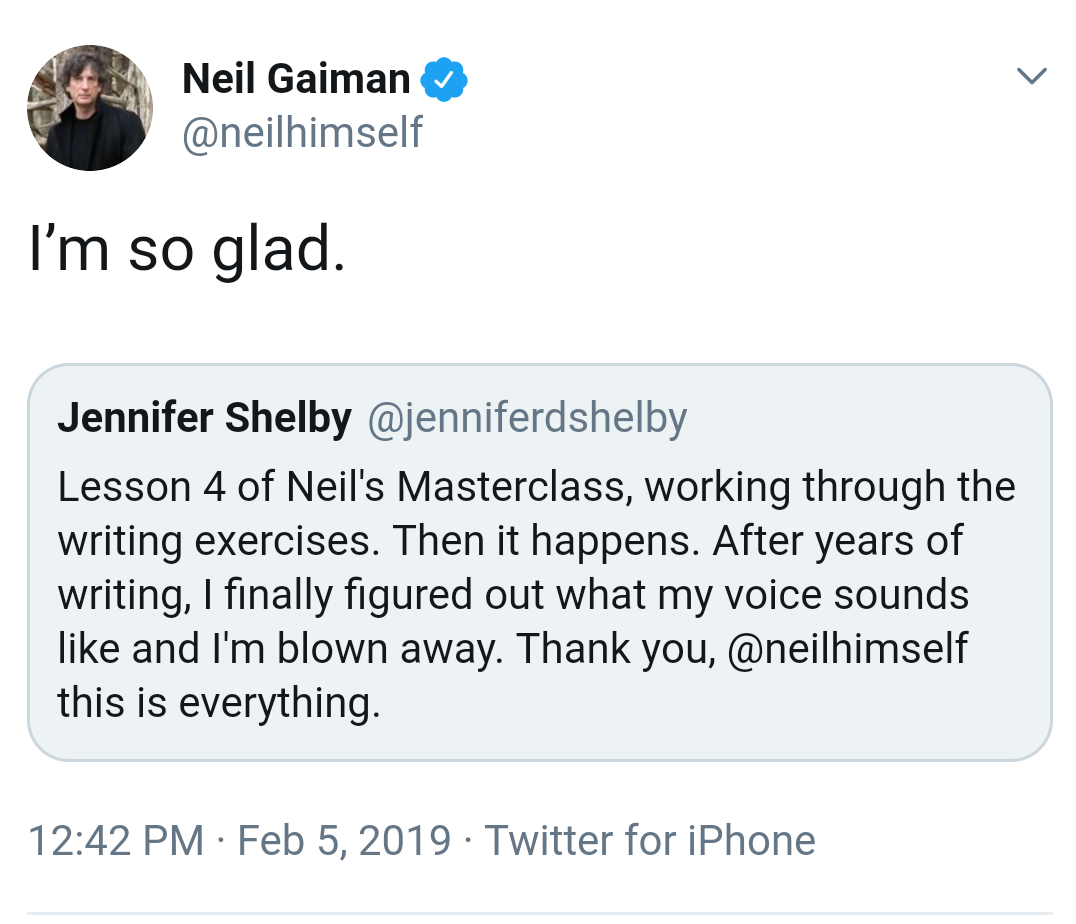Click the Neil Gaiman display name
Viewport: 1076px width, 924px height.
pos(296,80)
